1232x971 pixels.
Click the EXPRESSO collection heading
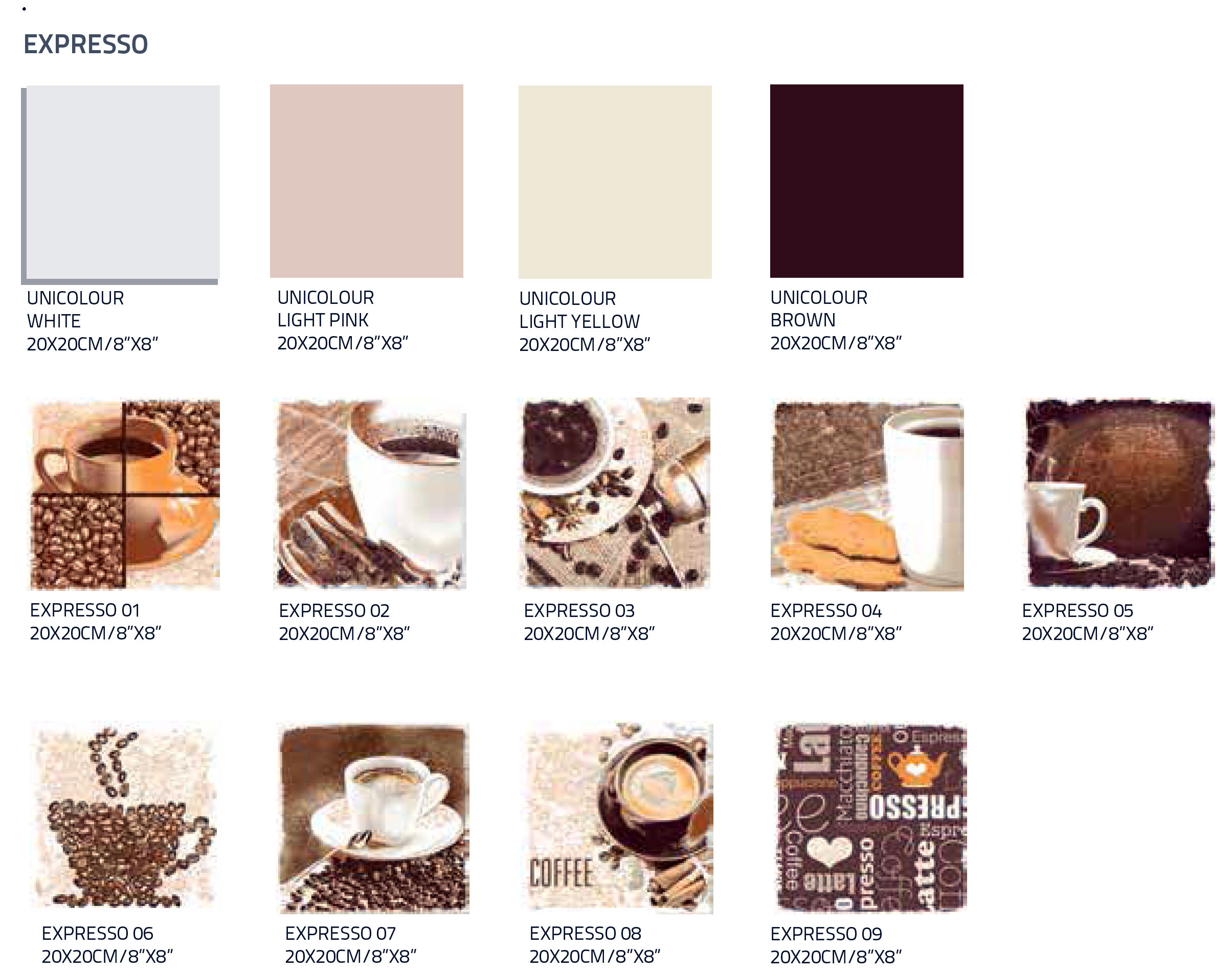pyautogui.click(x=86, y=45)
